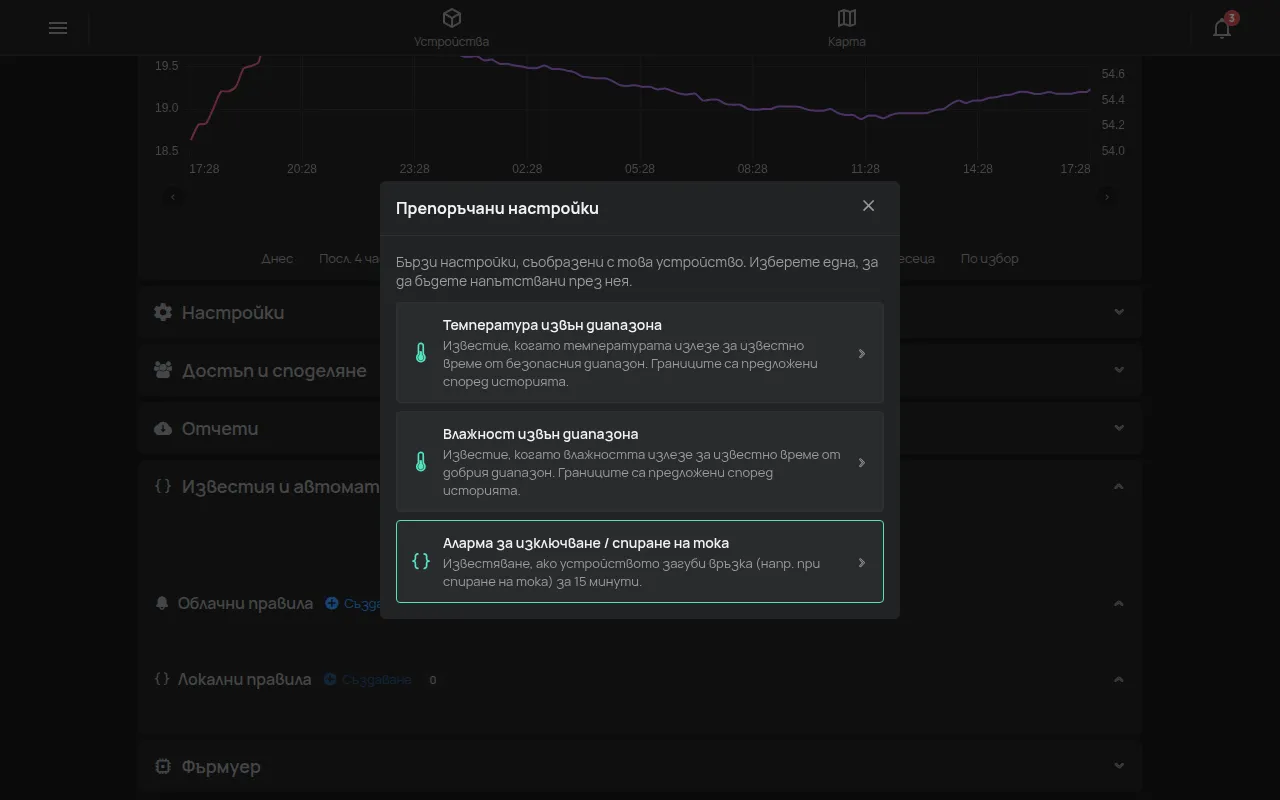
Task: Select the По избор time range tab
Action: [x=989, y=258]
